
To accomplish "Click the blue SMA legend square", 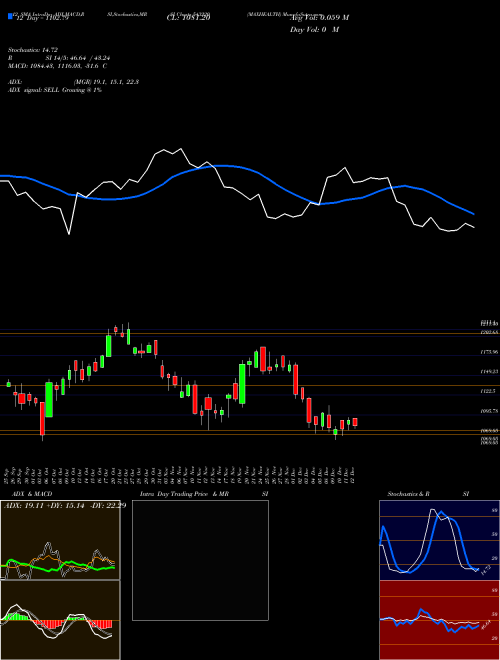I will click(x=10, y=17).
